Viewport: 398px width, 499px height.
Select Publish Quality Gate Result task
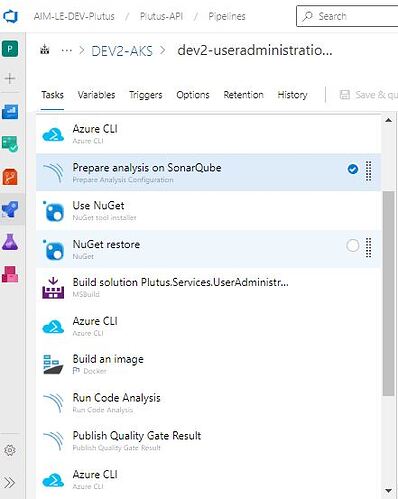point(208,441)
